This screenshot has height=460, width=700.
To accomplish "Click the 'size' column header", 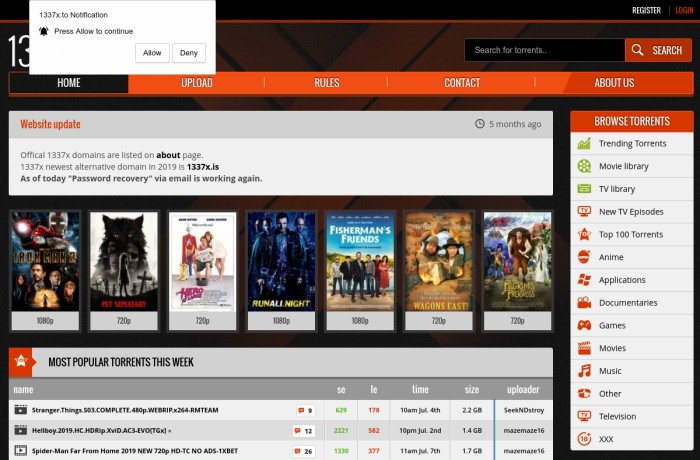I will point(471,389).
